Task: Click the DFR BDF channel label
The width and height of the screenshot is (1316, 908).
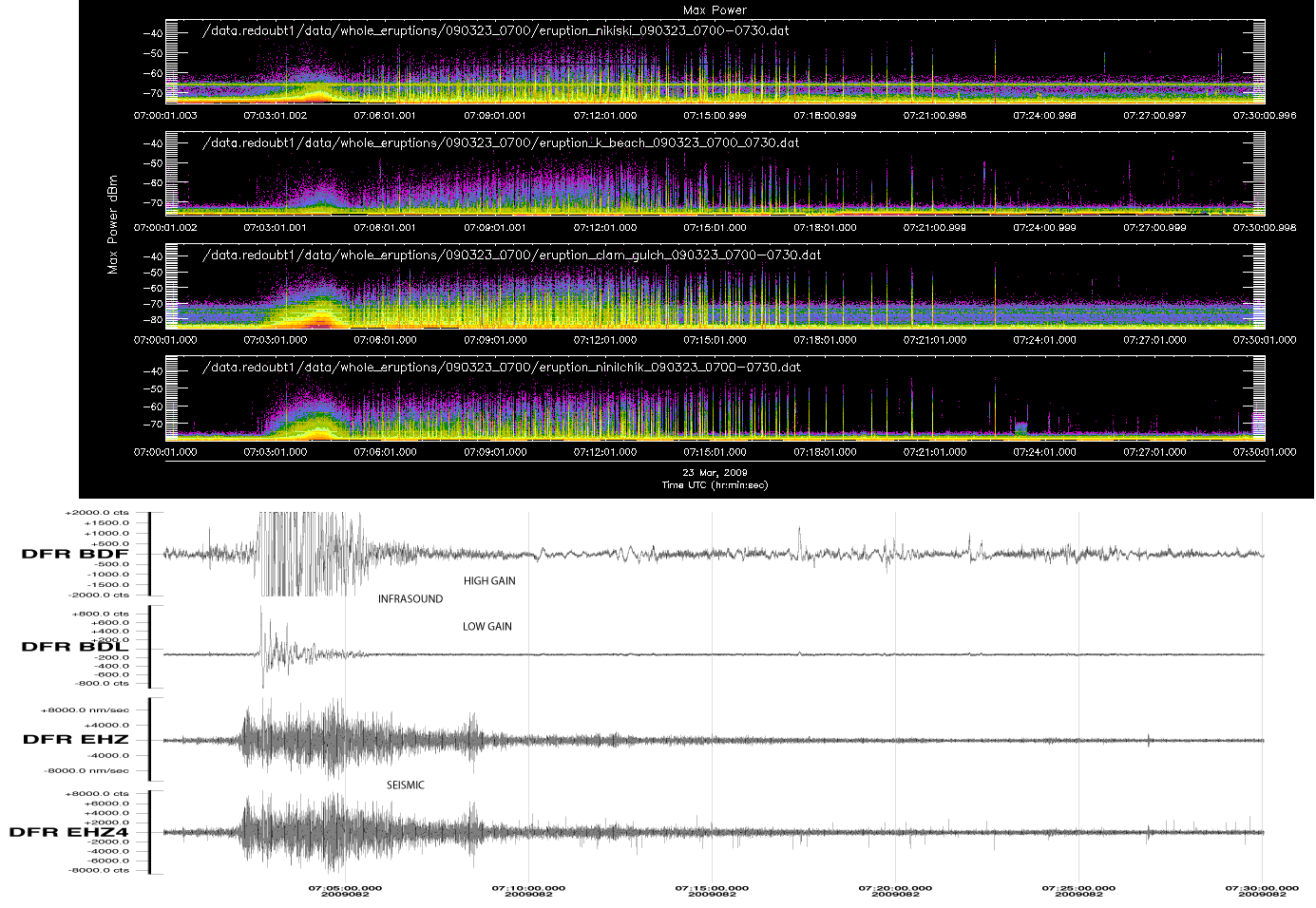Action: pyautogui.click(x=75, y=554)
